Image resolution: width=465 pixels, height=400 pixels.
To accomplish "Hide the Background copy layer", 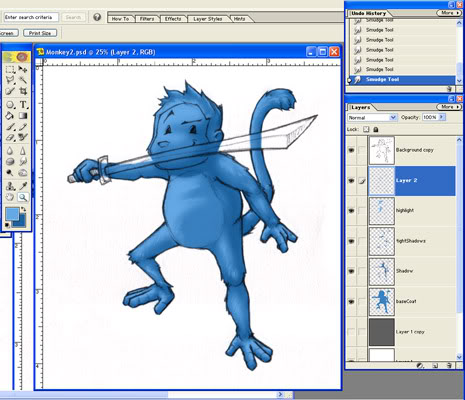I will [351, 150].
